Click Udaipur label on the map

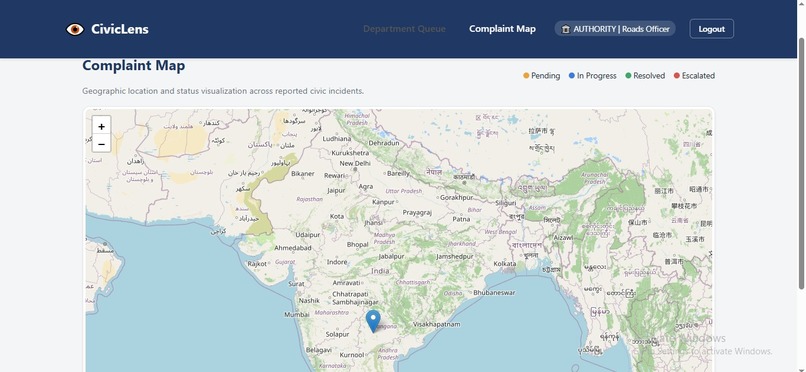(x=307, y=235)
